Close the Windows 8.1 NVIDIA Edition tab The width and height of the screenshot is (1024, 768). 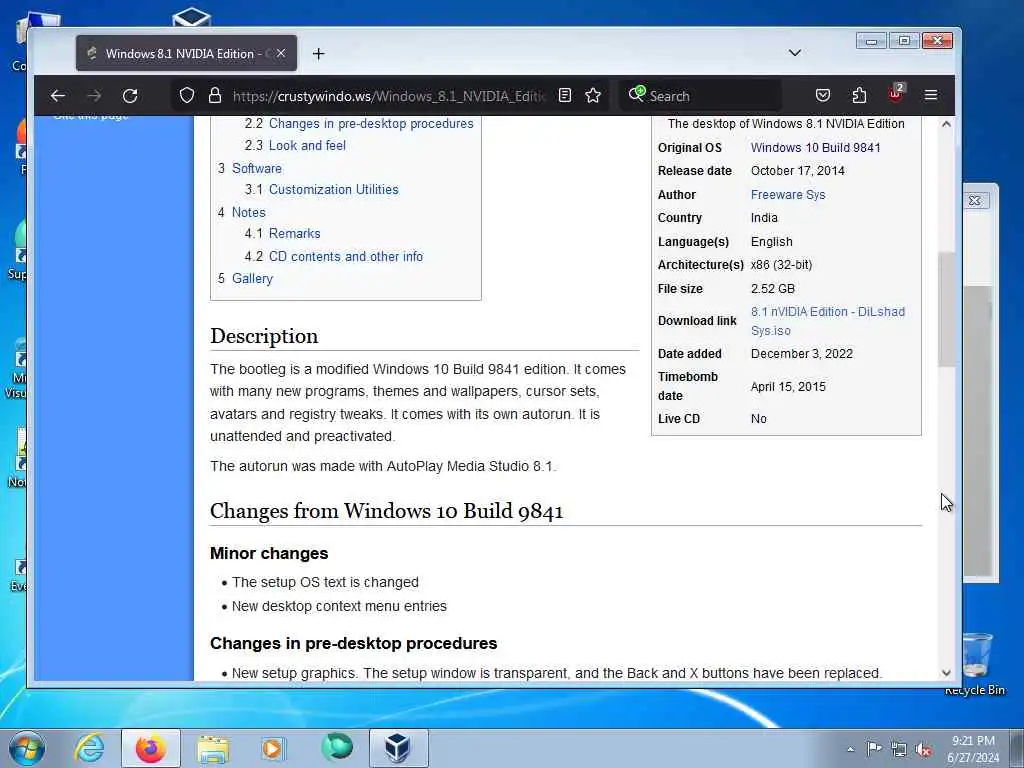click(x=281, y=54)
